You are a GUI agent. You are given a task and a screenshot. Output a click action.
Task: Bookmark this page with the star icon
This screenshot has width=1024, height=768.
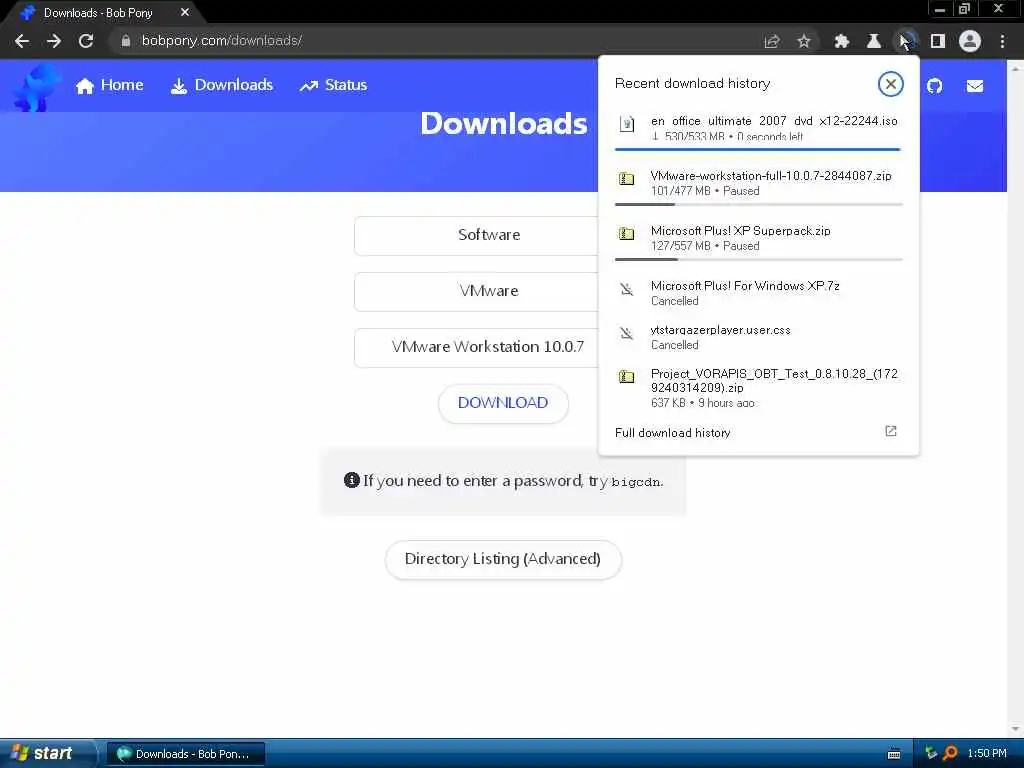[x=804, y=41]
